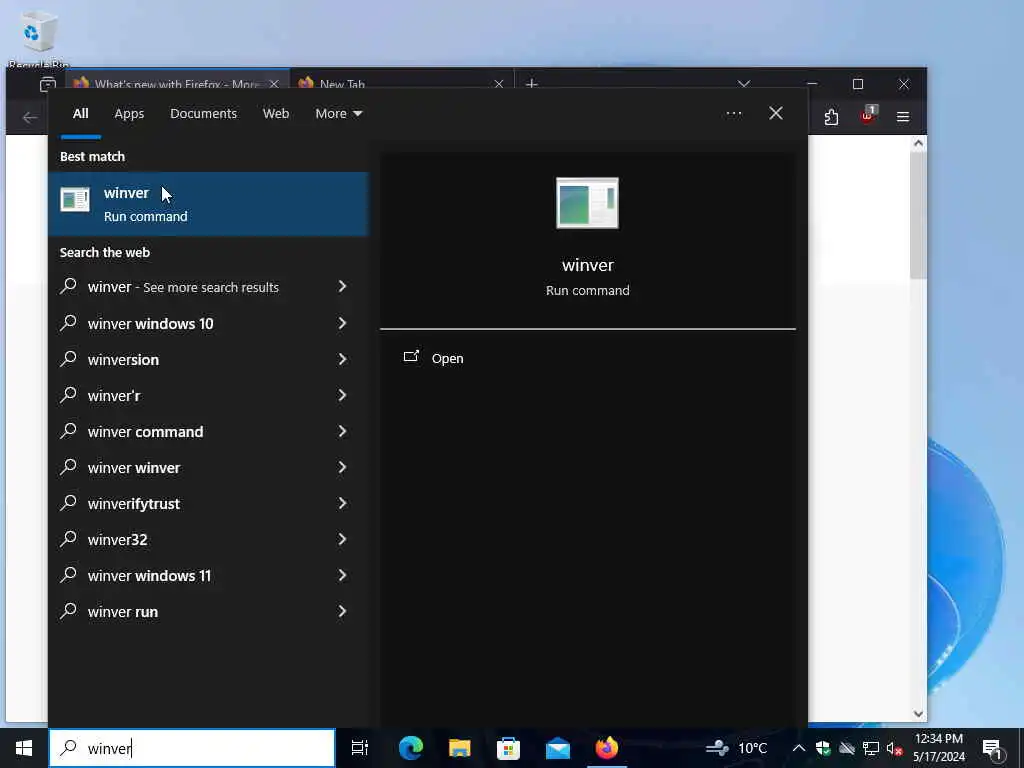
Task: Expand chevron for 'winver run'
Action: point(342,611)
